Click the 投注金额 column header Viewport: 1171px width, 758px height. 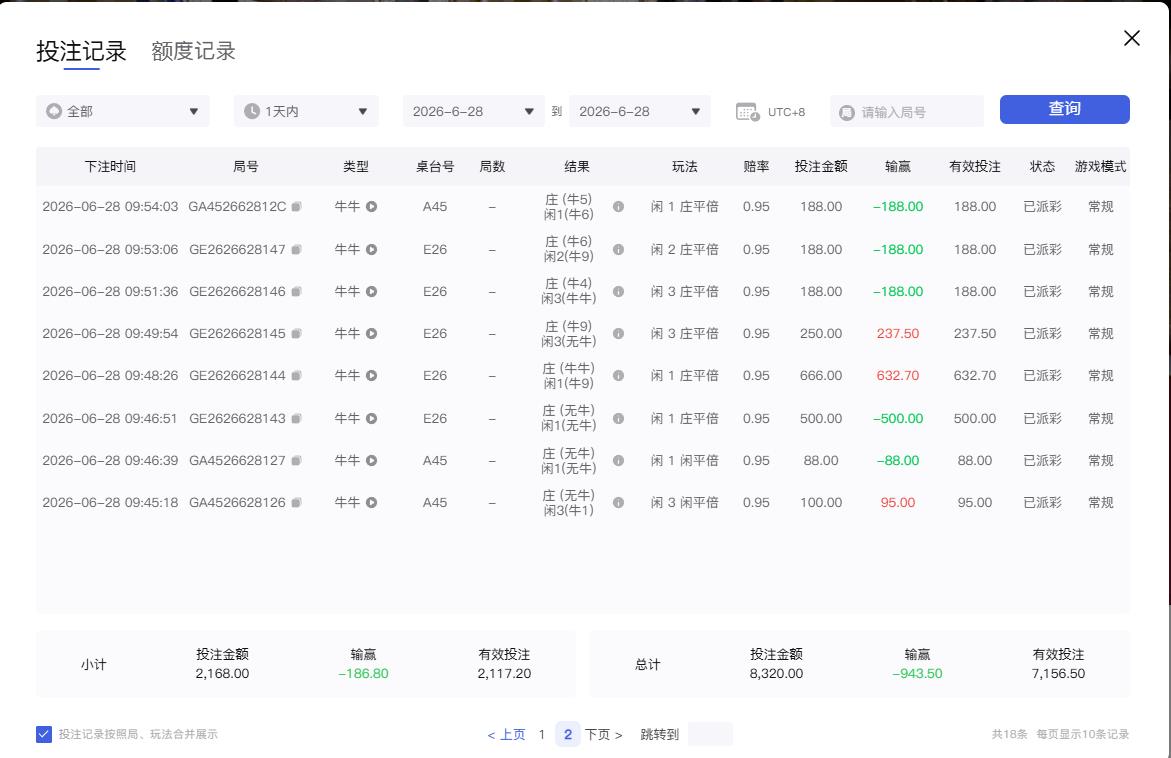point(821,167)
